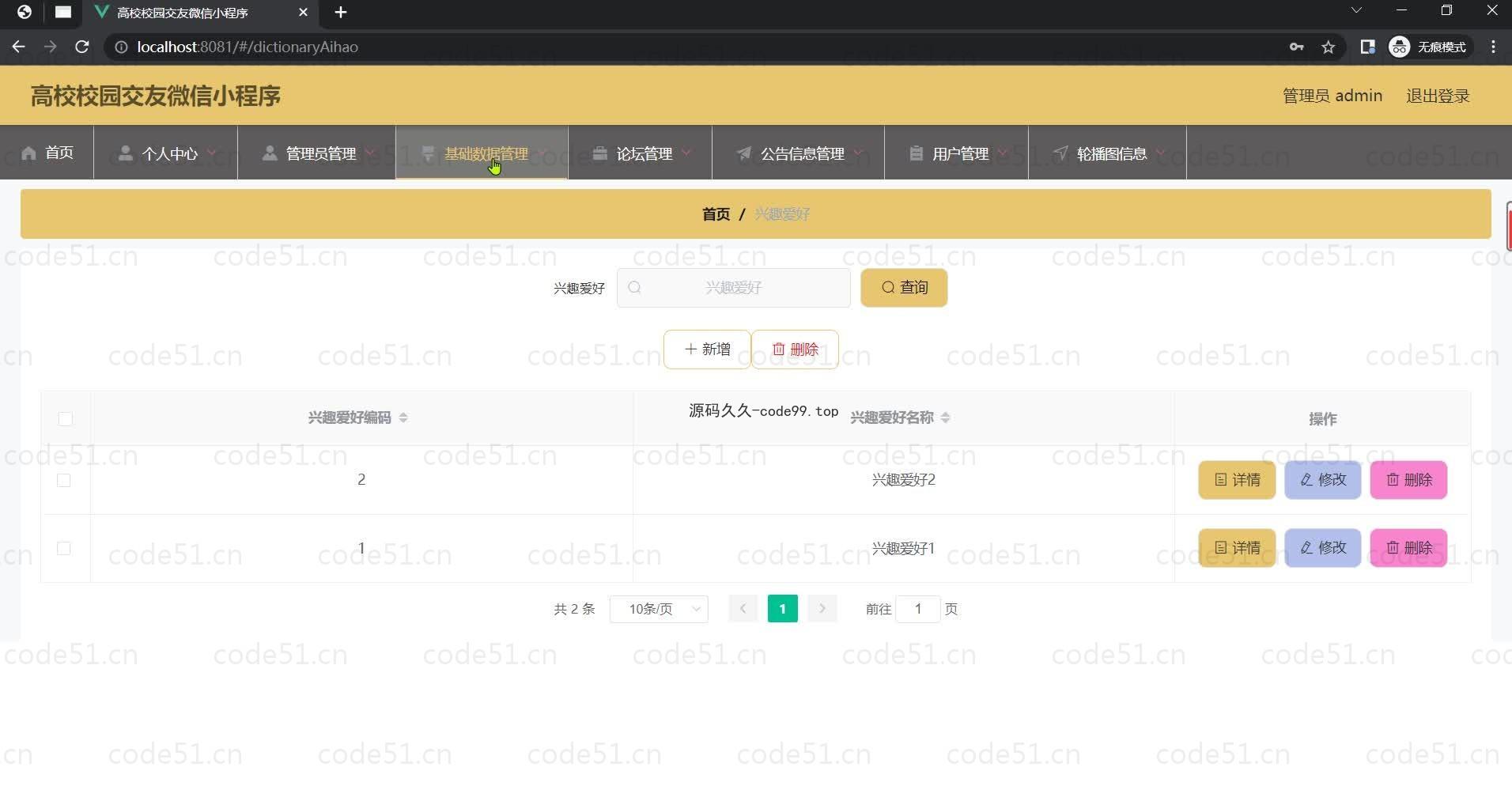
Task: Click the send icon beside 轮播图信息
Action: coord(1060,153)
